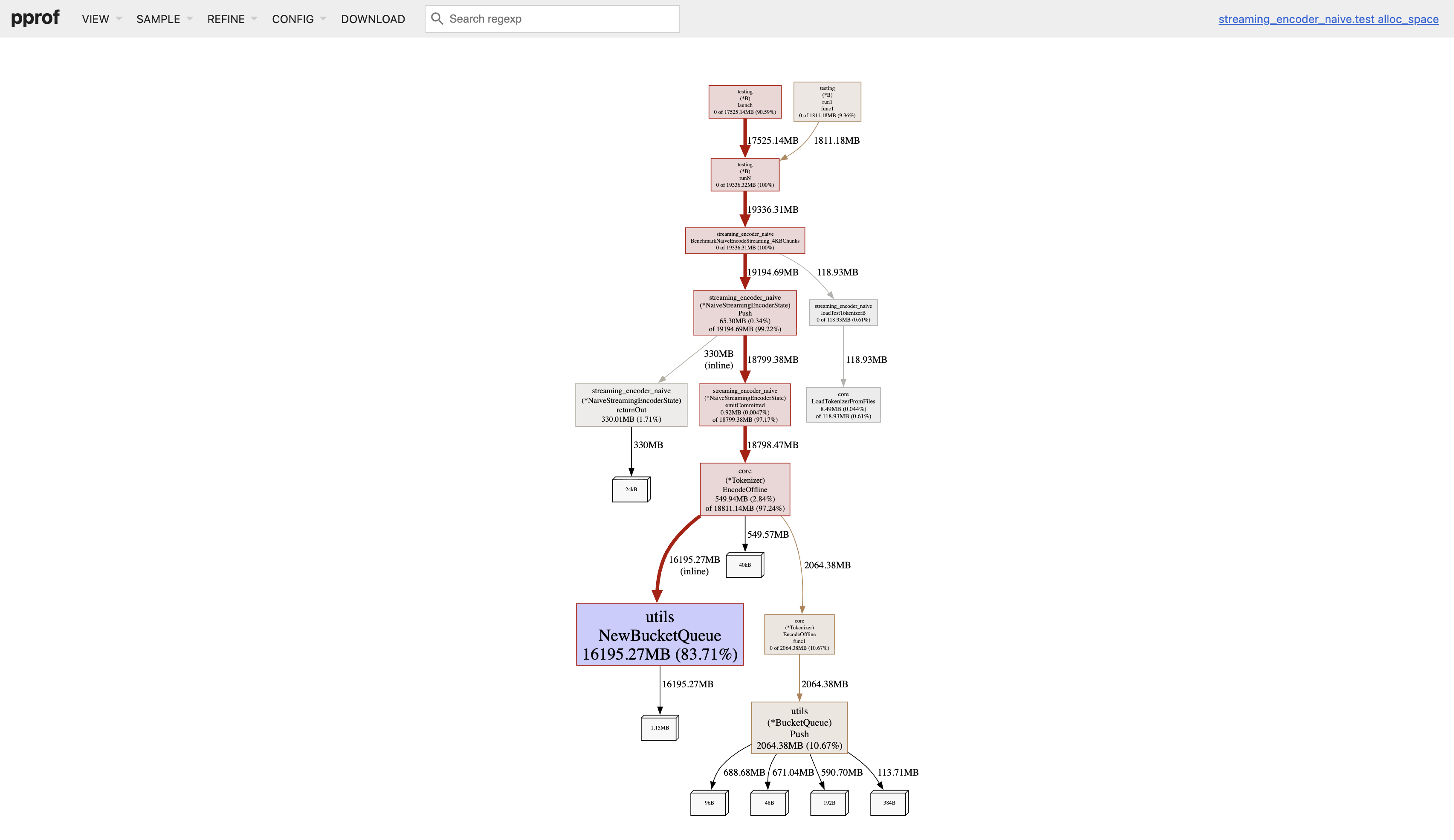Select the utils BucketQueue Push node
The width and height of the screenshot is (1454, 840).
[x=799, y=727]
